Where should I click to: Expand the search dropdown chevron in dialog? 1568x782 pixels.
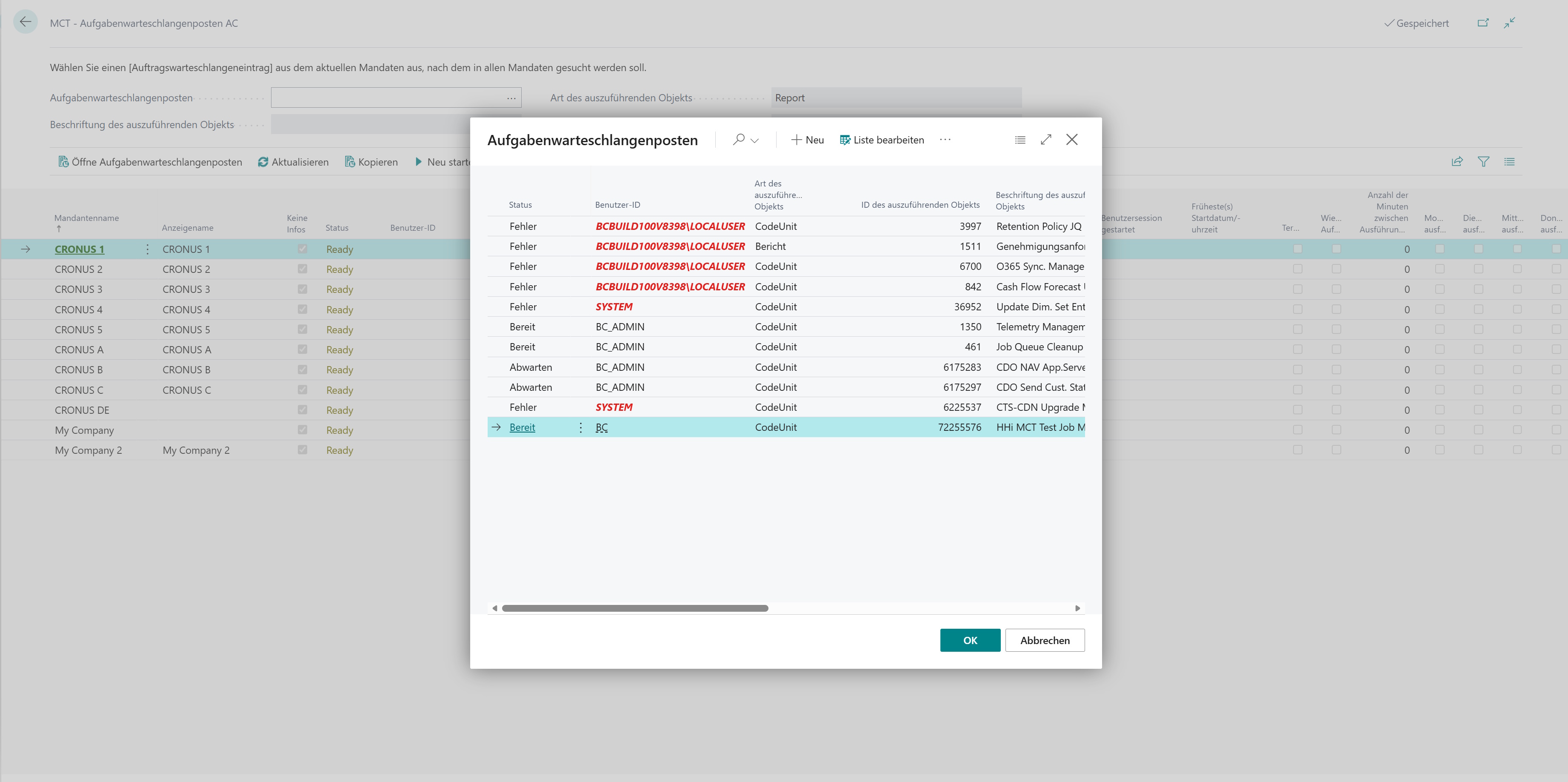click(x=755, y=140)
